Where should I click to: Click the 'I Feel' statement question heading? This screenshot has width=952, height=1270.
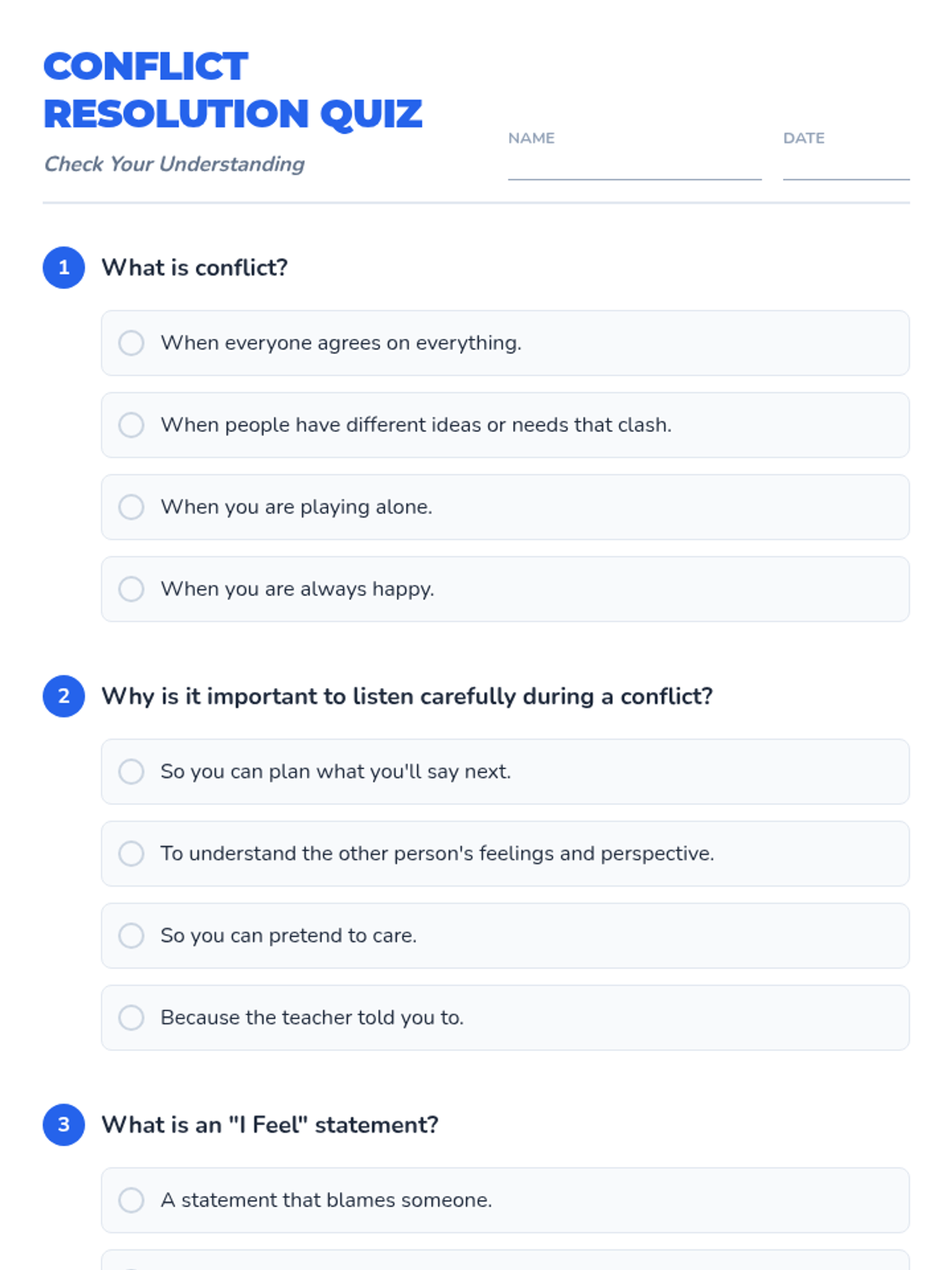pos(270,1125)
